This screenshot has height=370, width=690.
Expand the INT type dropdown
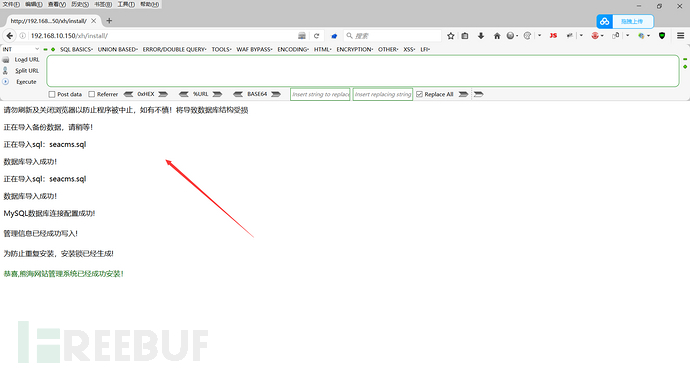(x=21, y=49)
